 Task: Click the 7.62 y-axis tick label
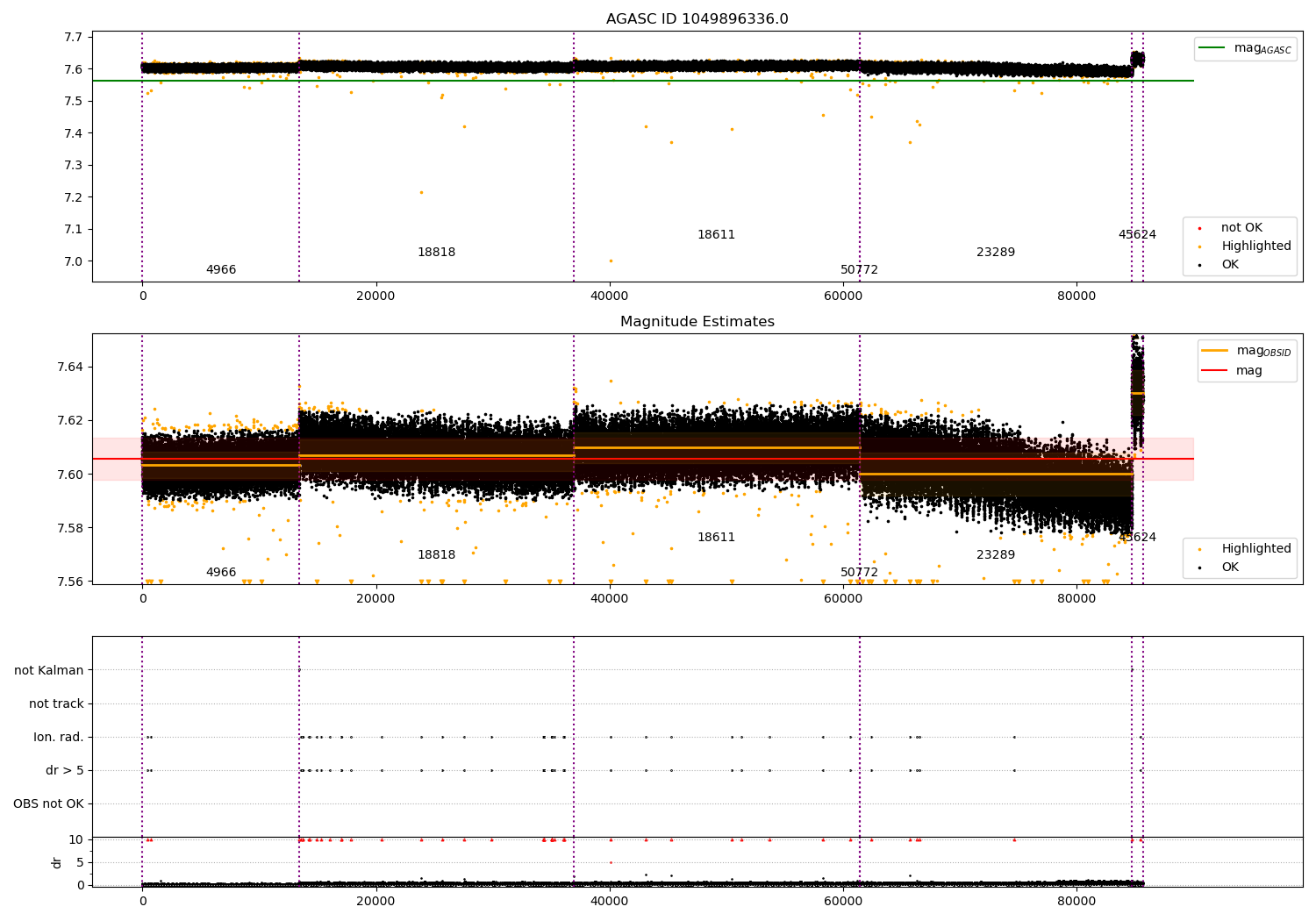(x=70, y=420)
